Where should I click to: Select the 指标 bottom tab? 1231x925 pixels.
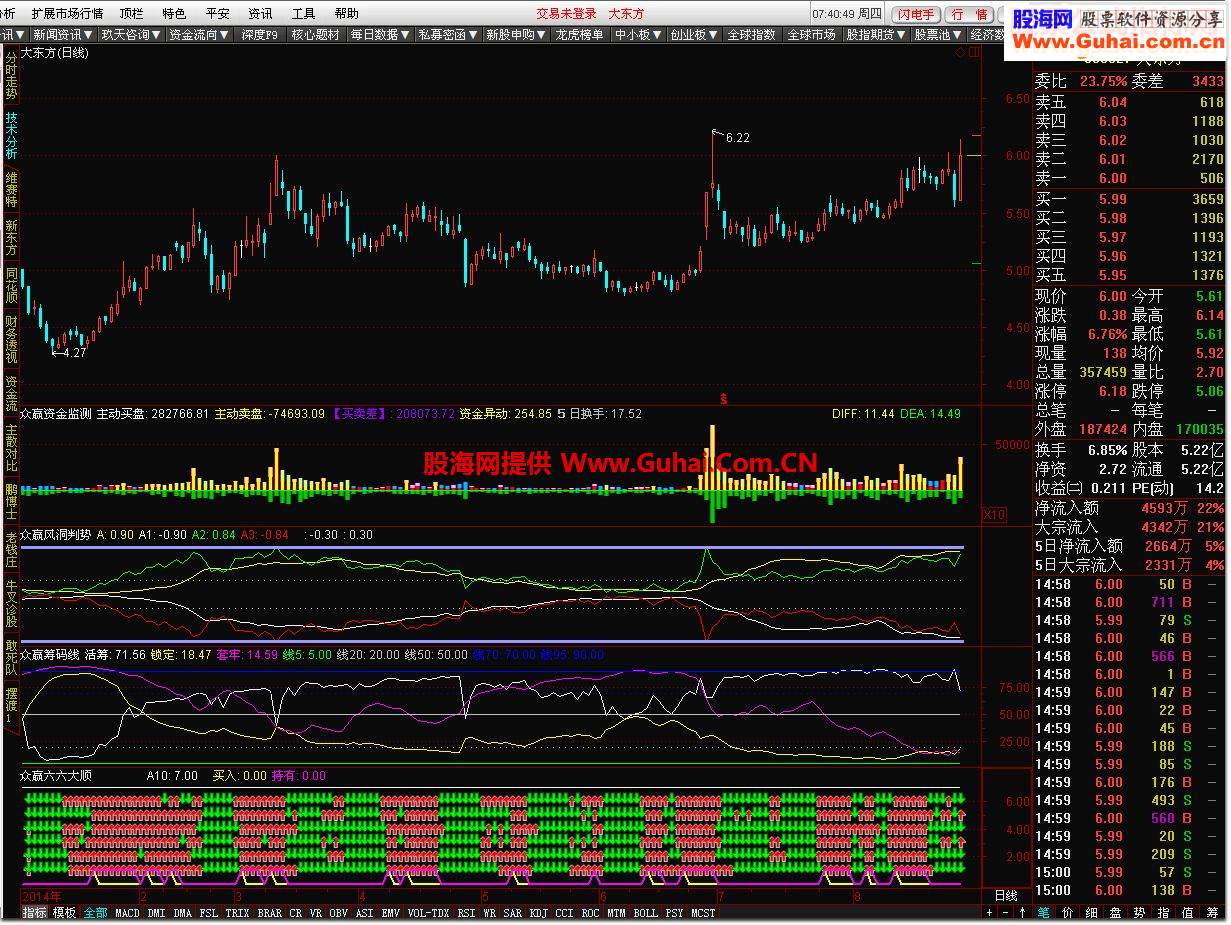click(x=35, y=913)
